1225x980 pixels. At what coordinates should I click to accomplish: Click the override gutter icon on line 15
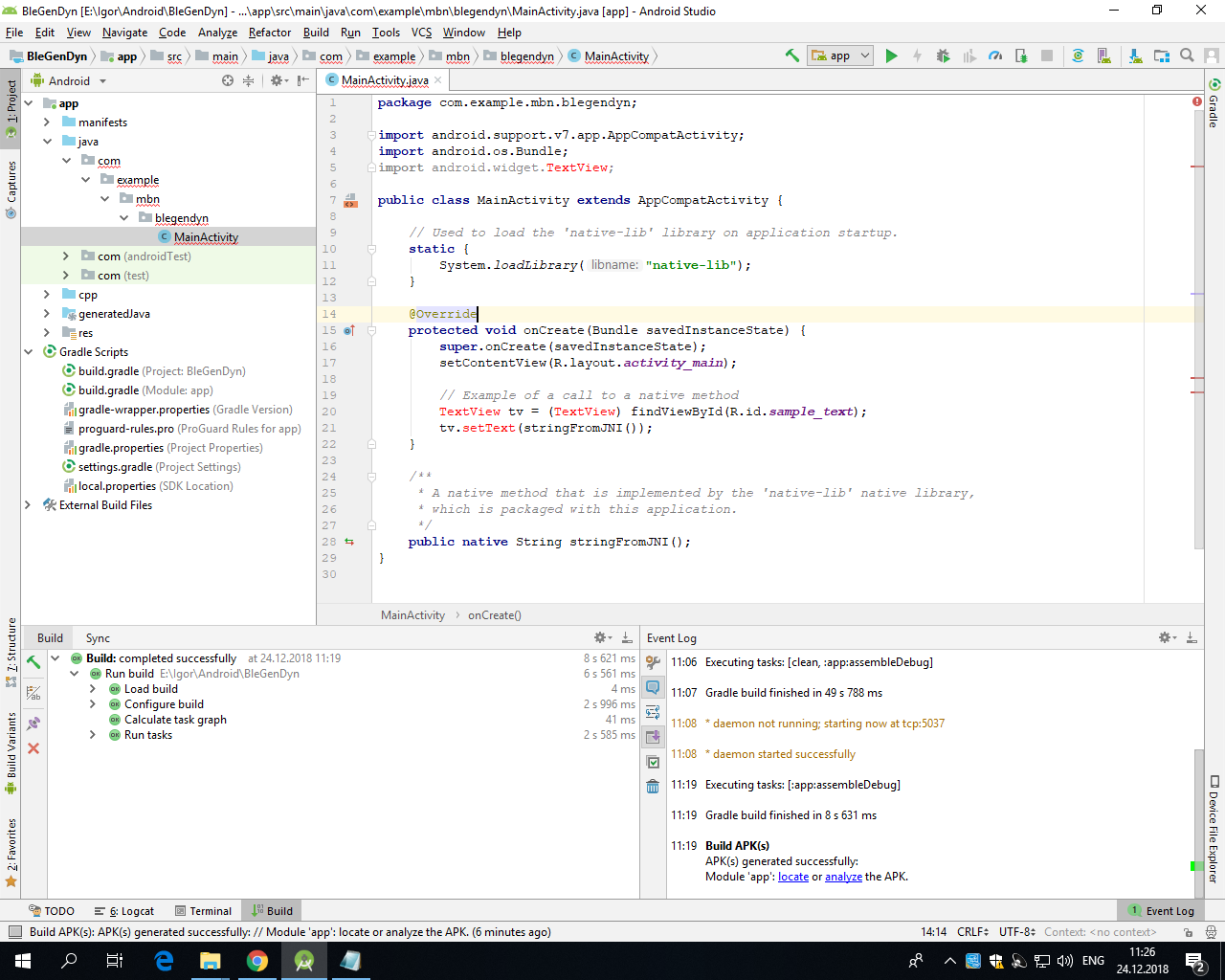coord(348,330)
